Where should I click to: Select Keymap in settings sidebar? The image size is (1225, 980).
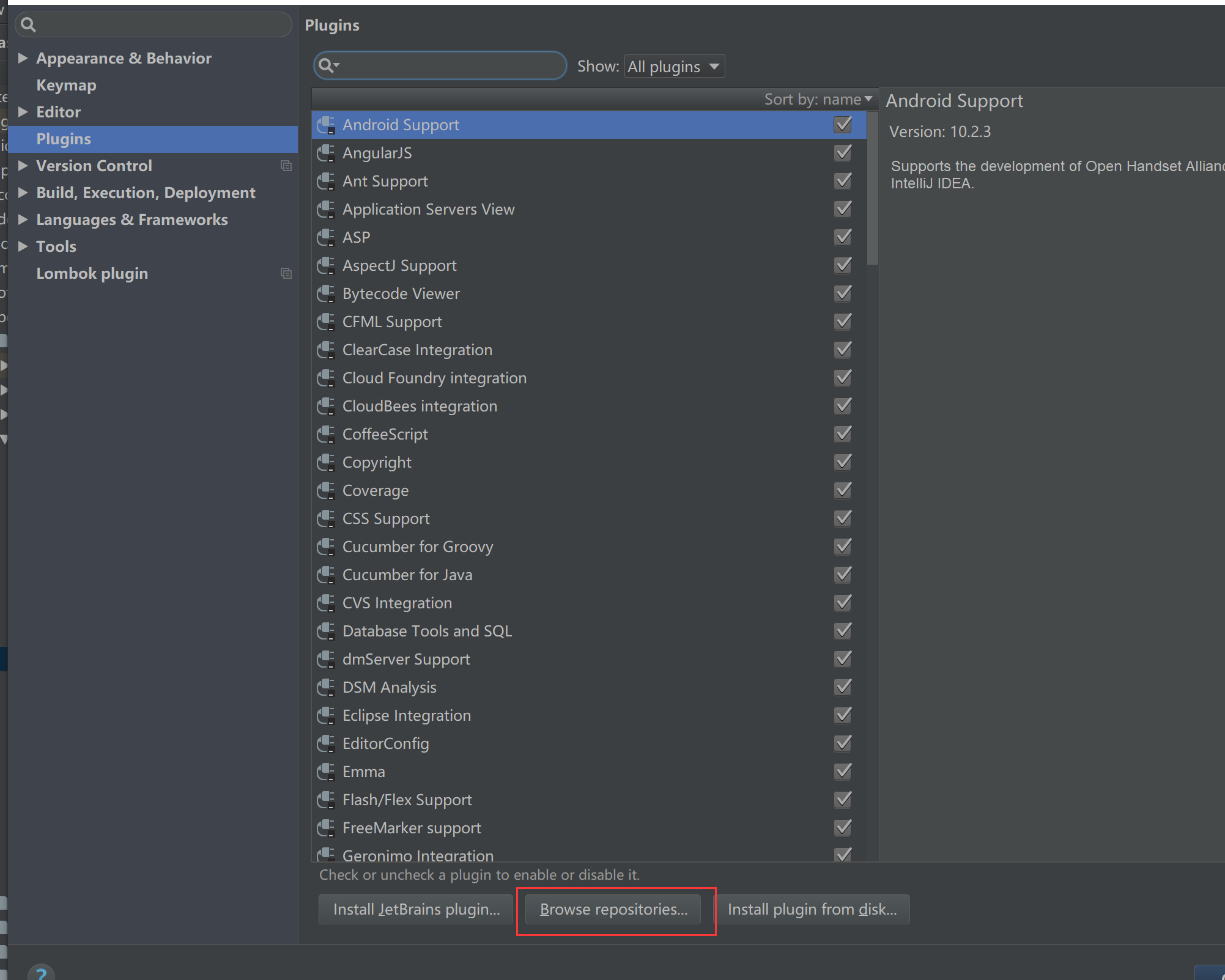click(x=66, y=85)
